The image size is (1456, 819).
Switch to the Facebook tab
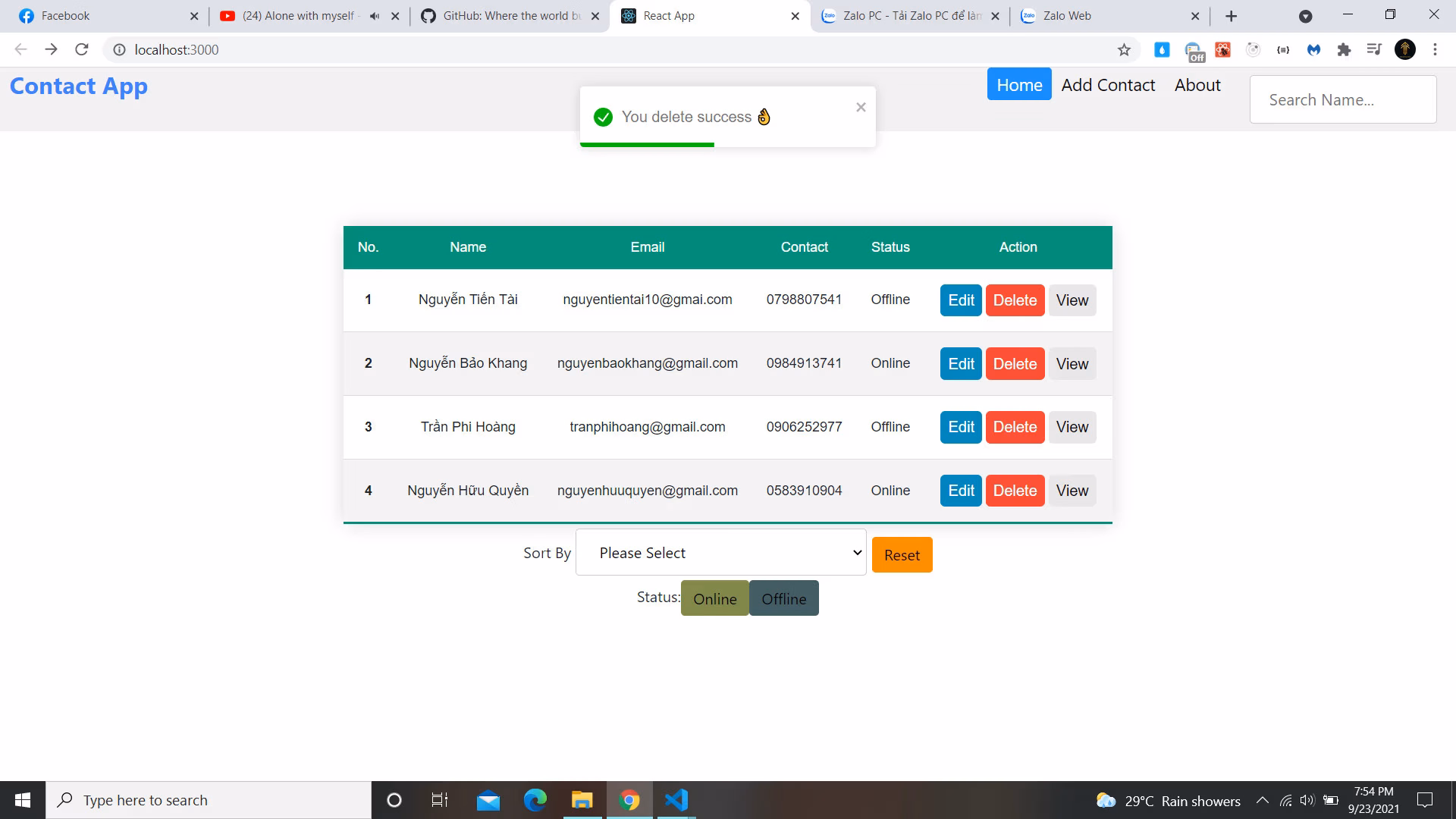click(x=106, y=16)
